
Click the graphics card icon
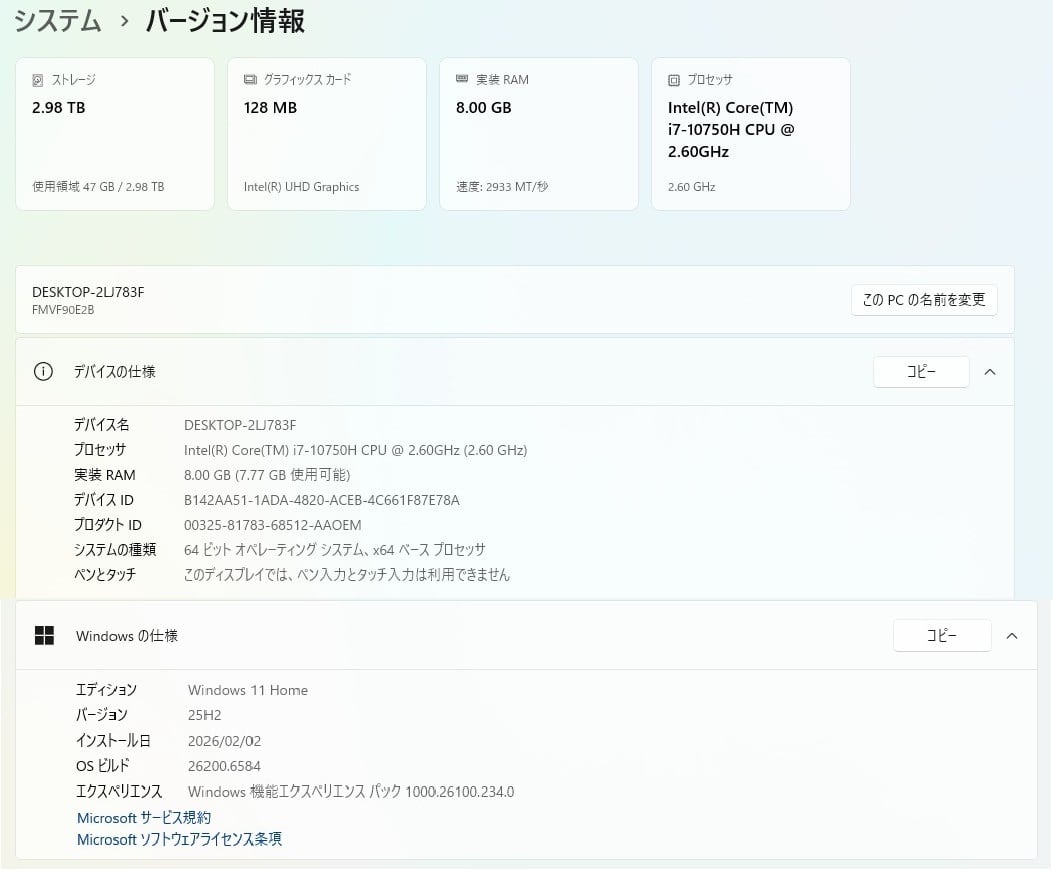250,80
